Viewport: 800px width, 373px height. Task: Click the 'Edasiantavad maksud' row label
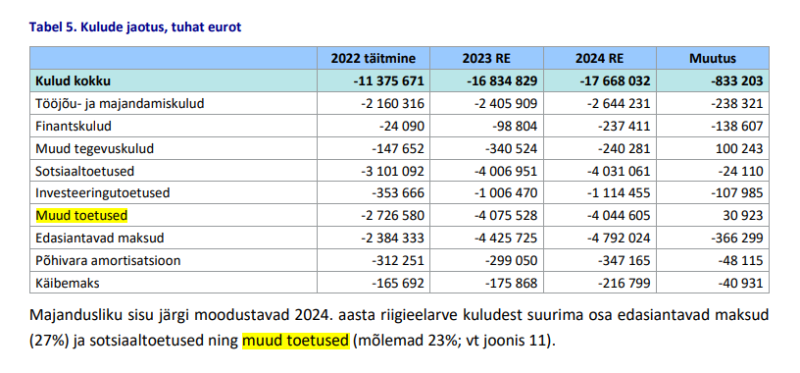tap(100, 238)
